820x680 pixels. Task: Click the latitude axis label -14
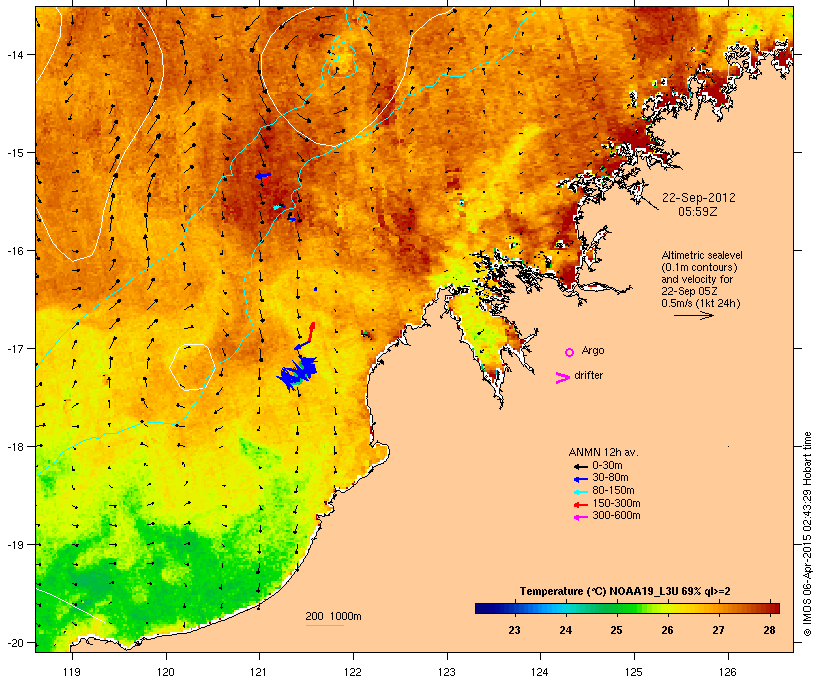click(14, 54)
